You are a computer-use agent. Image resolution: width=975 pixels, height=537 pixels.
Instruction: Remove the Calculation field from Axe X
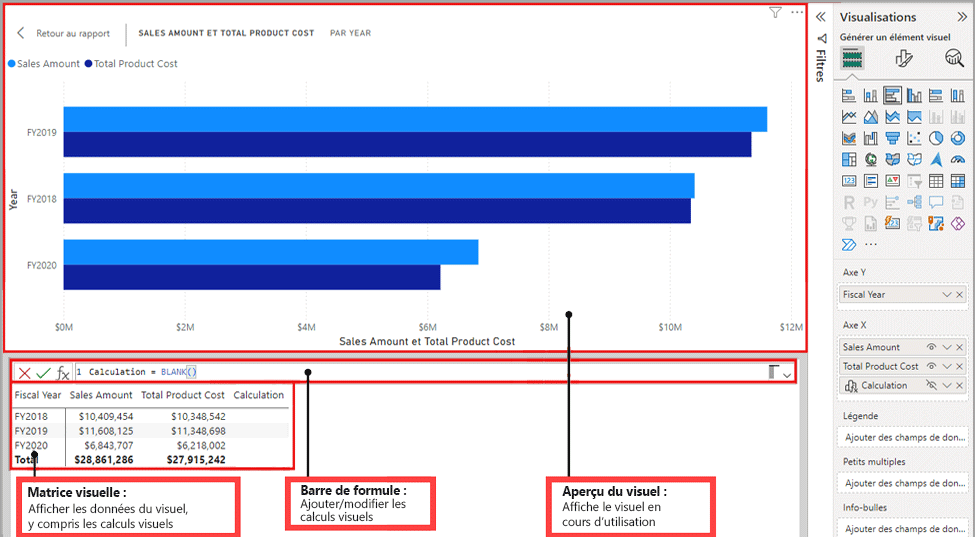tap(960, 385)
